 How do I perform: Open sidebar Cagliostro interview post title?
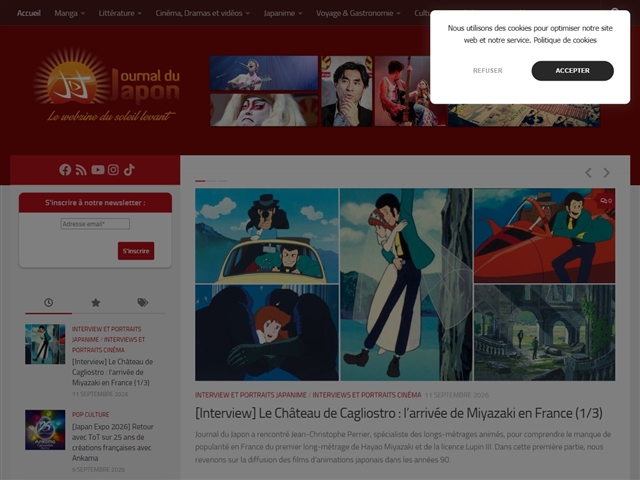[113, 372]
